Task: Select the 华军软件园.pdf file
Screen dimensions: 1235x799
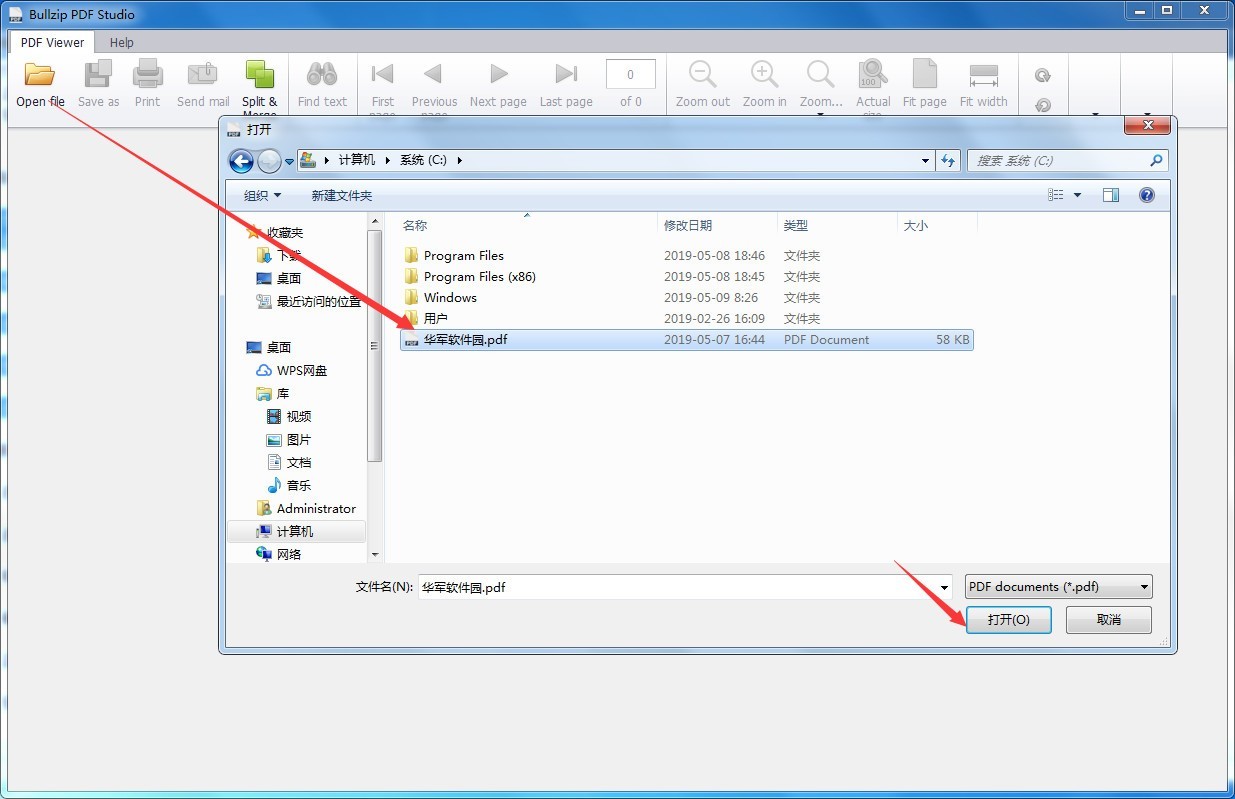Action: pyautogui.click(x=686, y=340)
